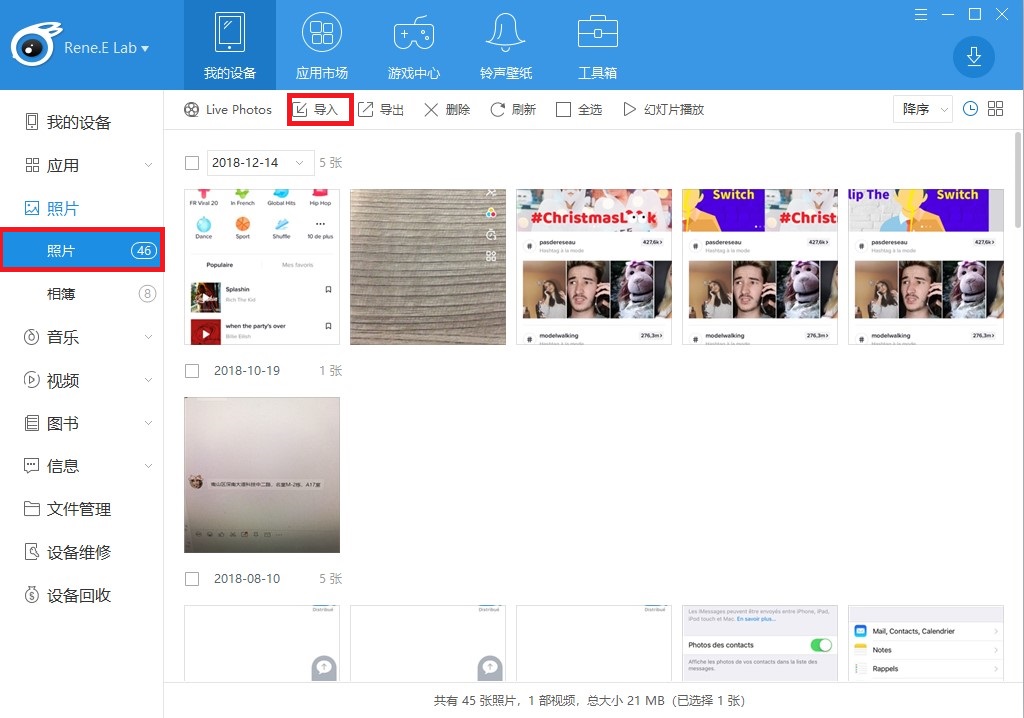
Task: Click the 信息 message bubble icon
Action: pos(31,466)
